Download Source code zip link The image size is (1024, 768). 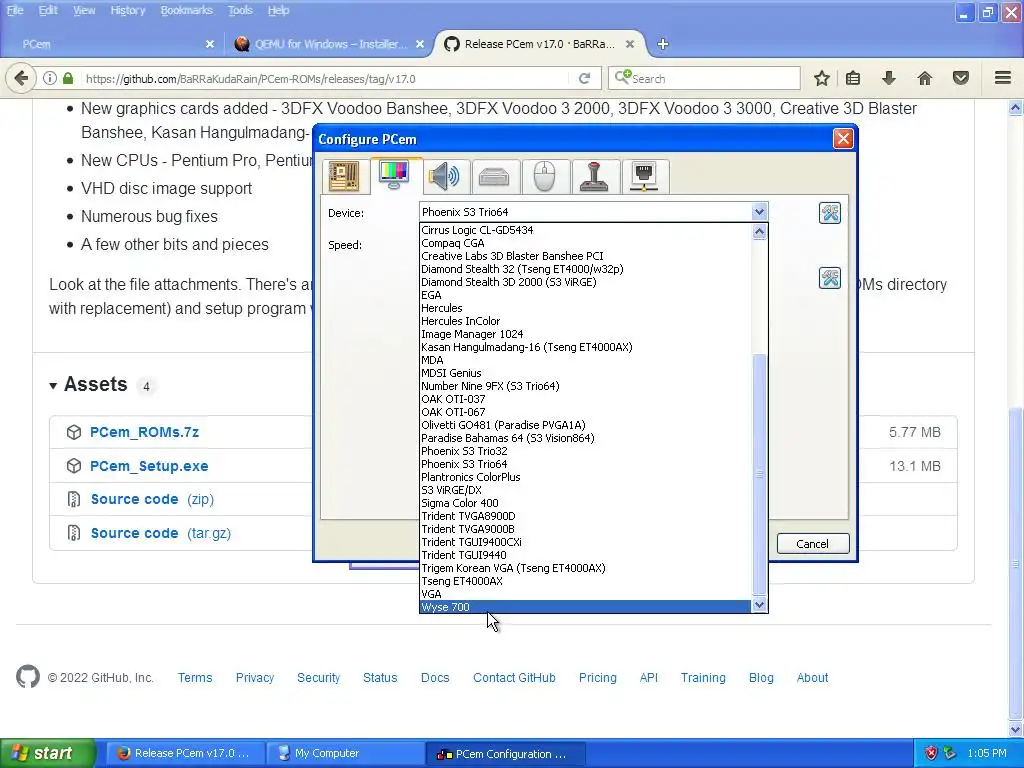point(152,500)
